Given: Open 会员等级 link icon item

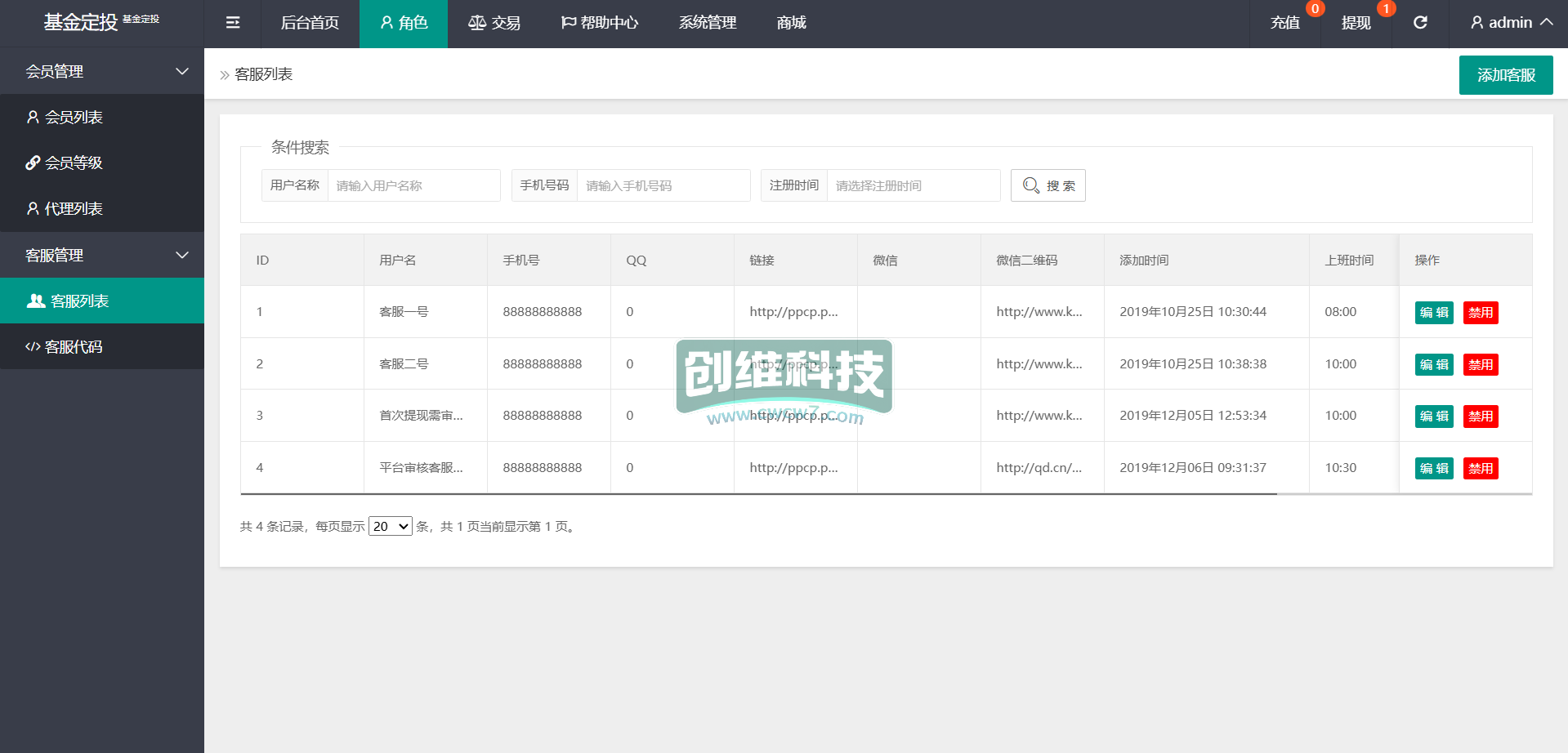Looking at the screenshot, I should [x=74, y=163].
